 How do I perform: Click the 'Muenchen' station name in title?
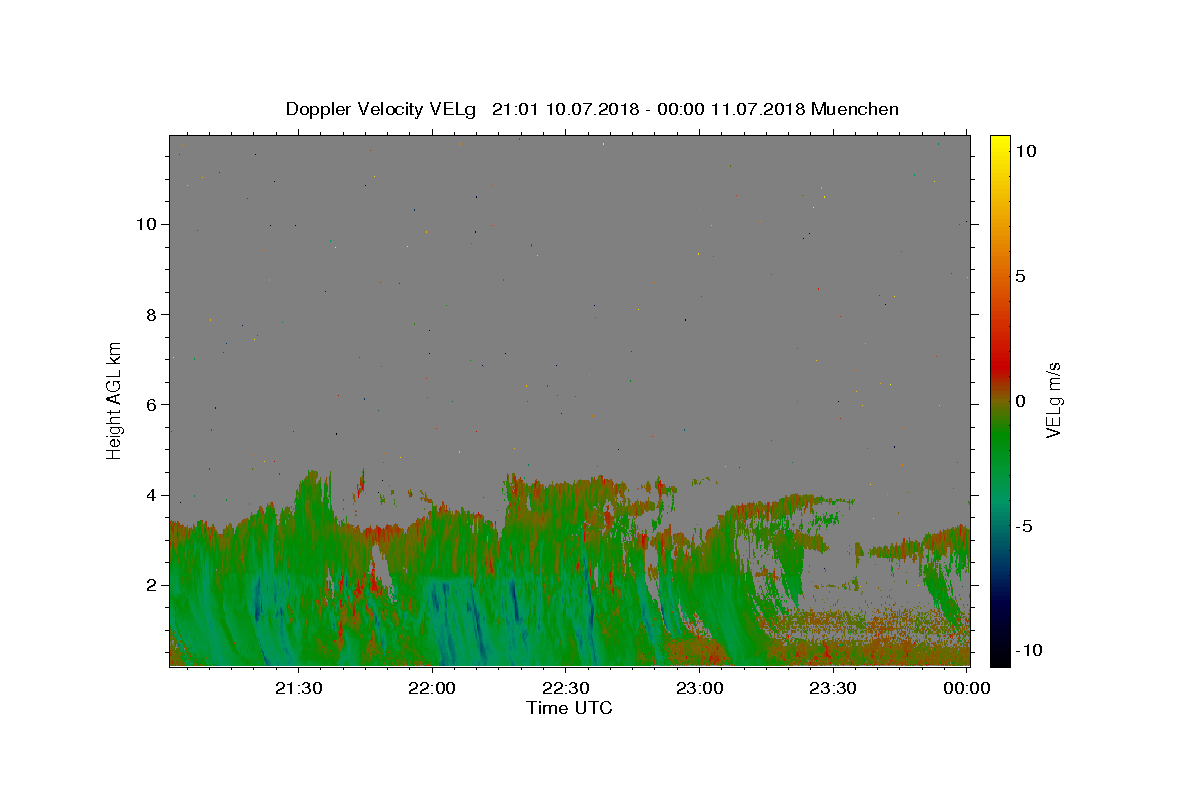(855, 109)
